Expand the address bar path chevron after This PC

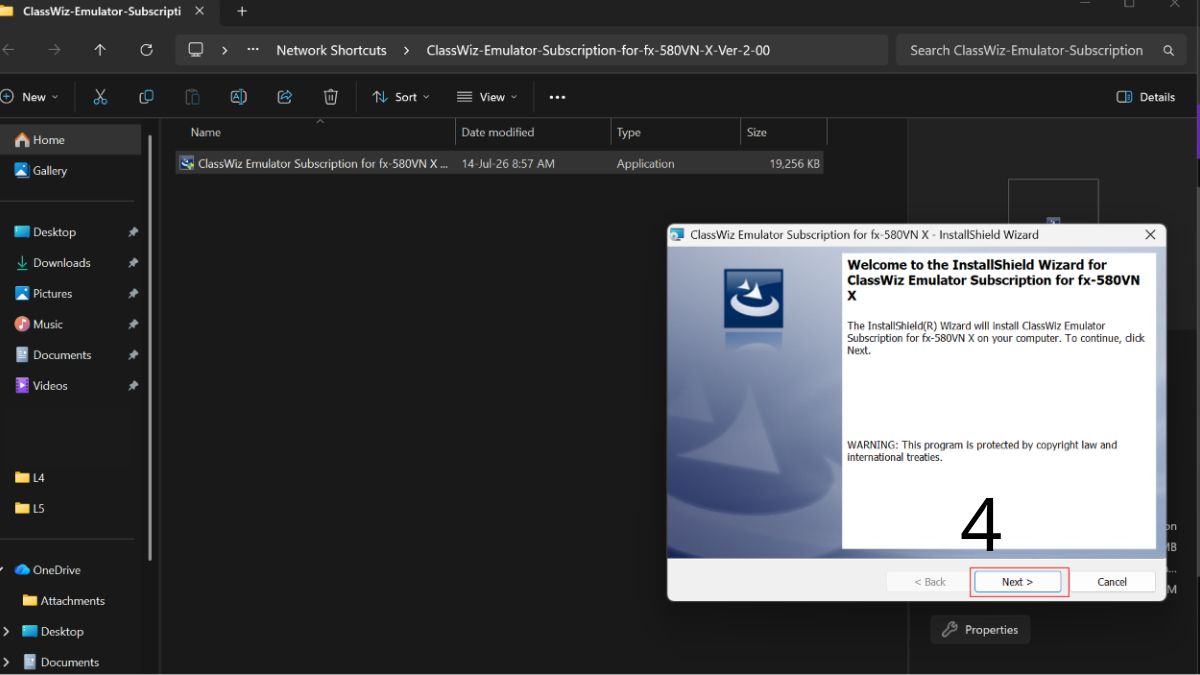(225, 50)
